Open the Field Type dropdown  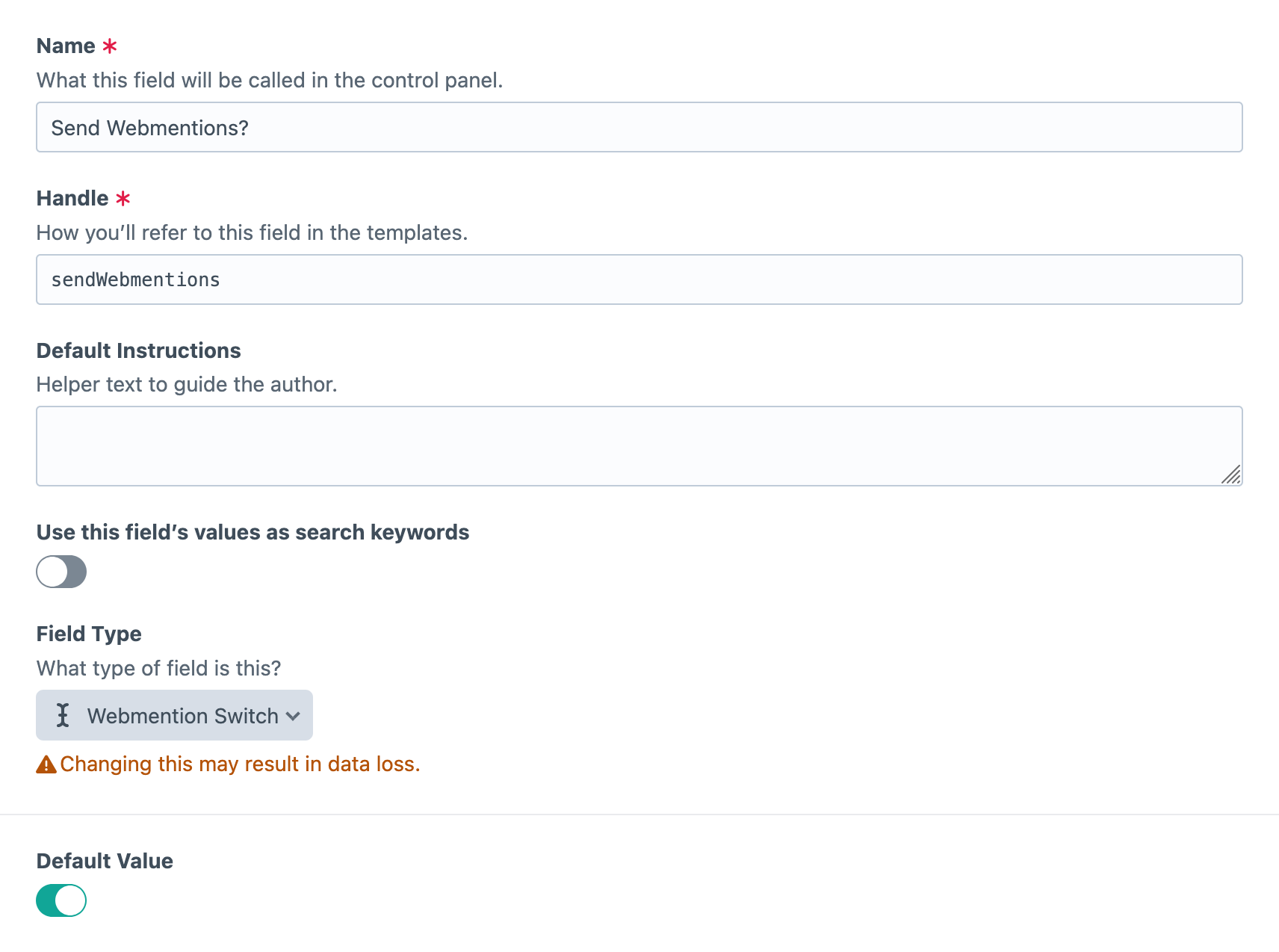pyautogui.click(x=174, y=715)
